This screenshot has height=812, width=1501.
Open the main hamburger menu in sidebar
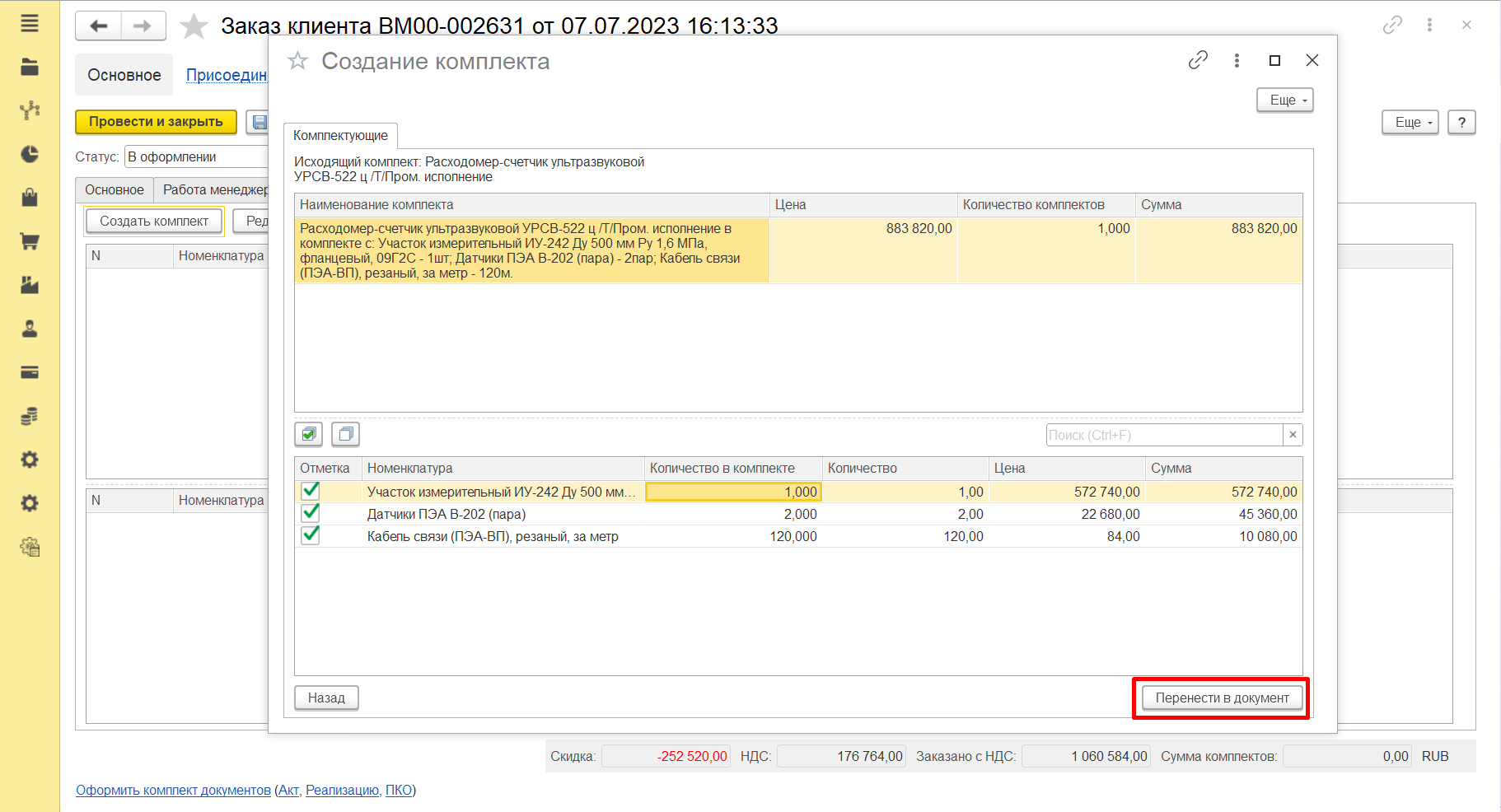point(30,23)
